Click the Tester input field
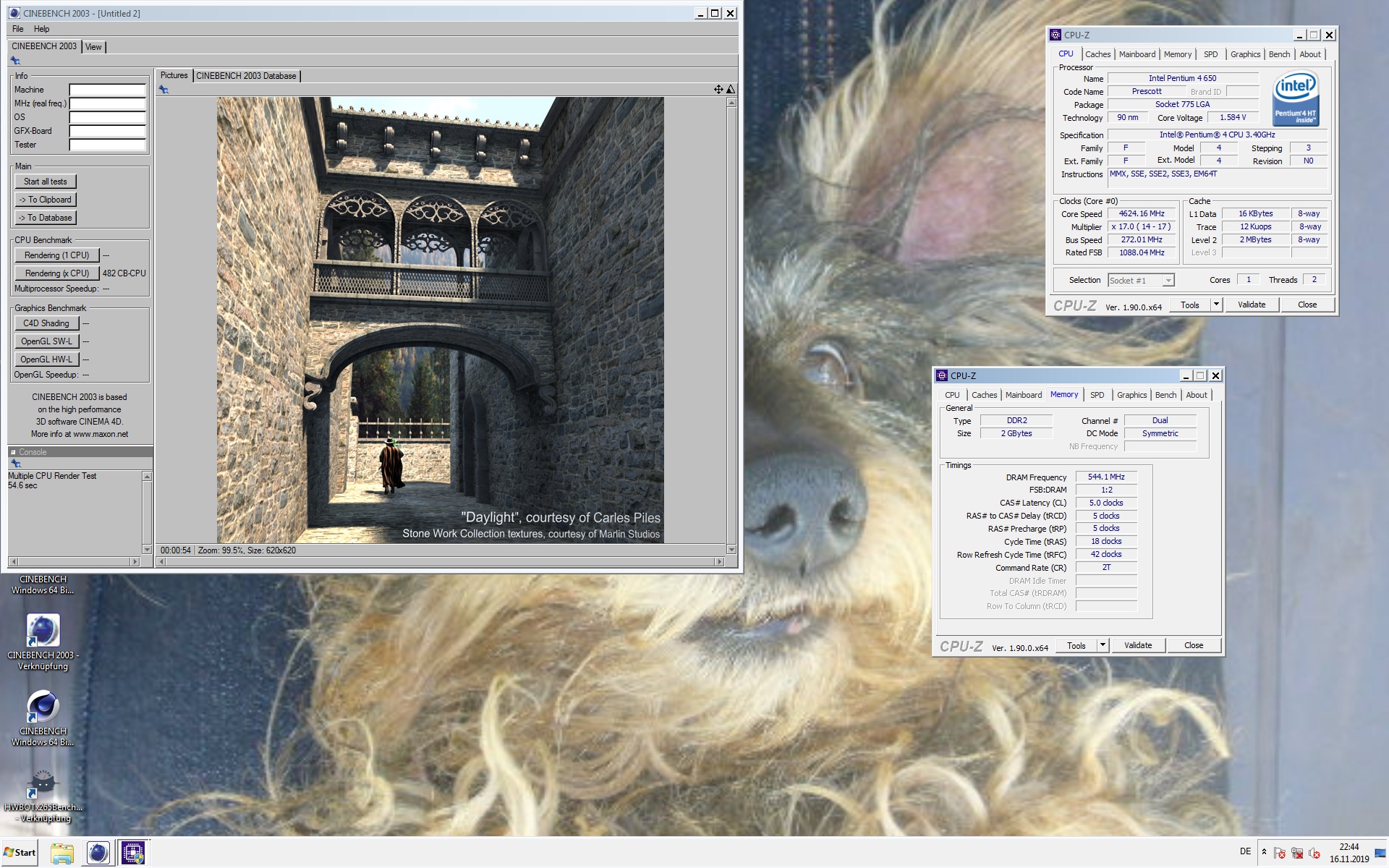Screen dimensions: 1389x868 (107, 145)
